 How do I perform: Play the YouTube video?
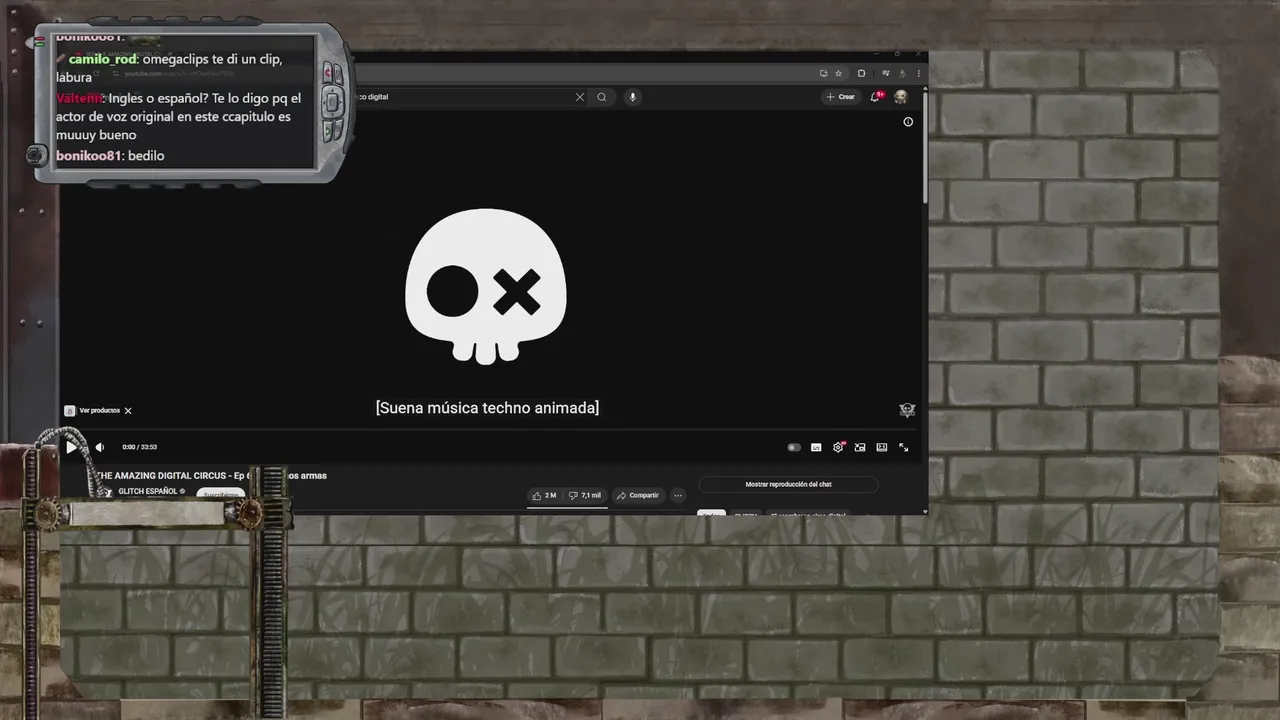point(71,447)
